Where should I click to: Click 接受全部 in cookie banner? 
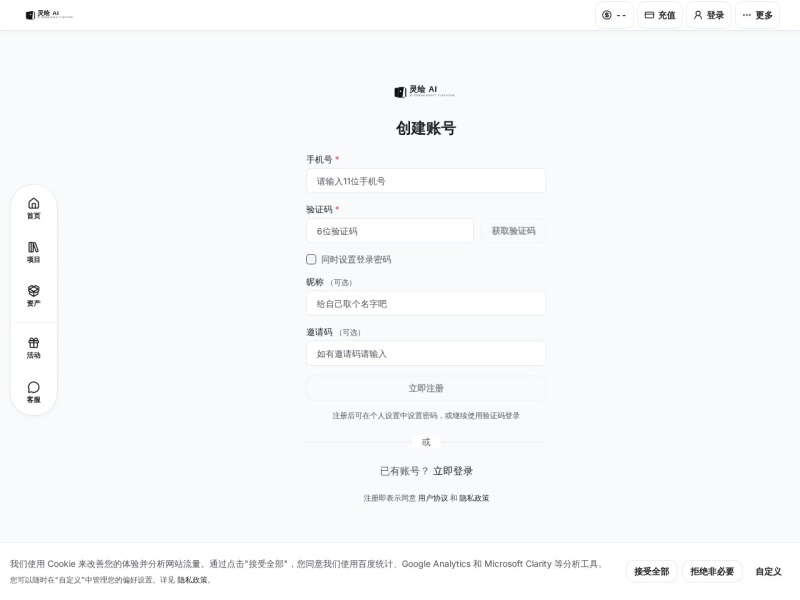tap(652, 571)
